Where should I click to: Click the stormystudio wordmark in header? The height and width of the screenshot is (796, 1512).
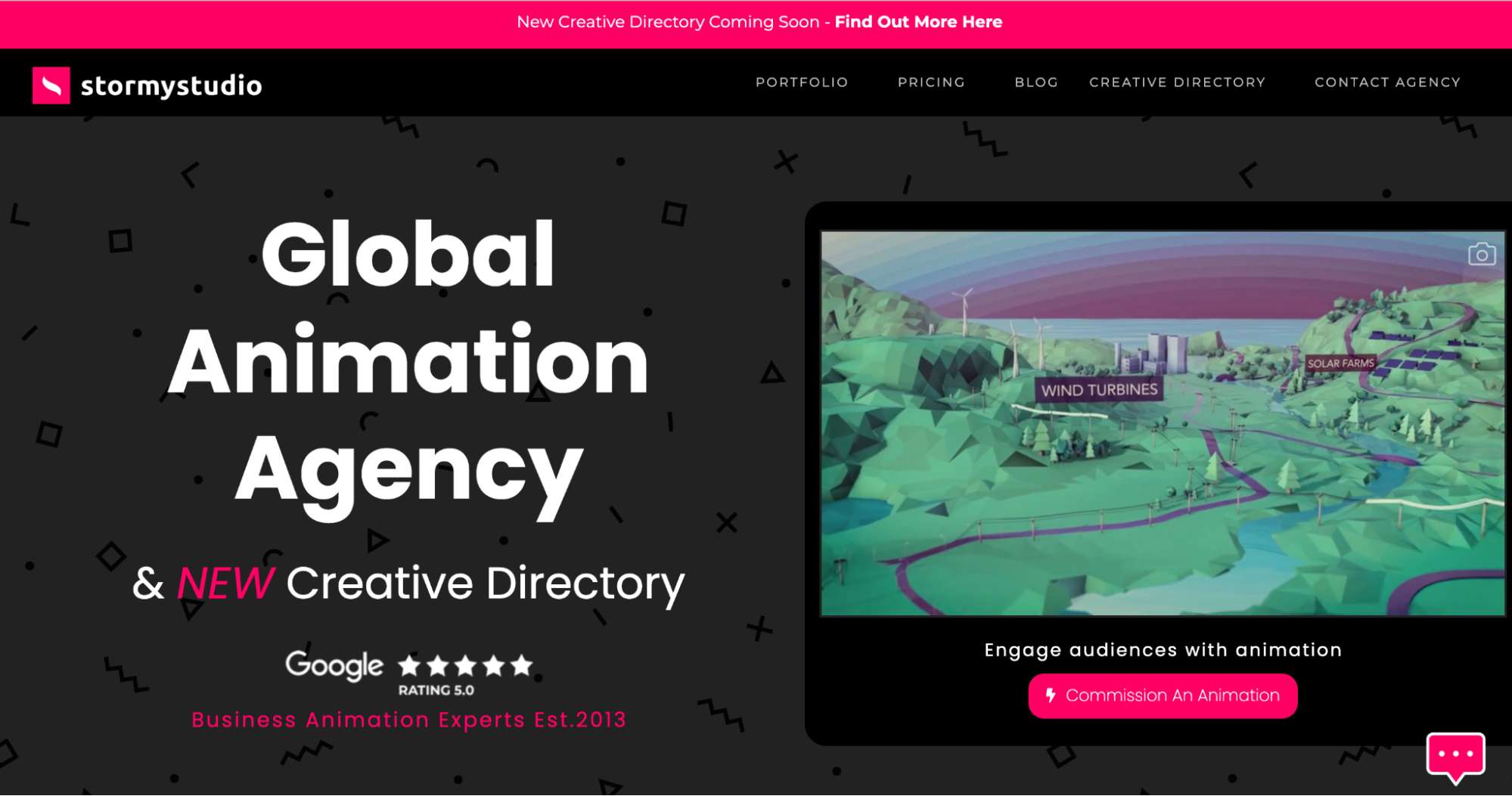click(x=171, y=85)
